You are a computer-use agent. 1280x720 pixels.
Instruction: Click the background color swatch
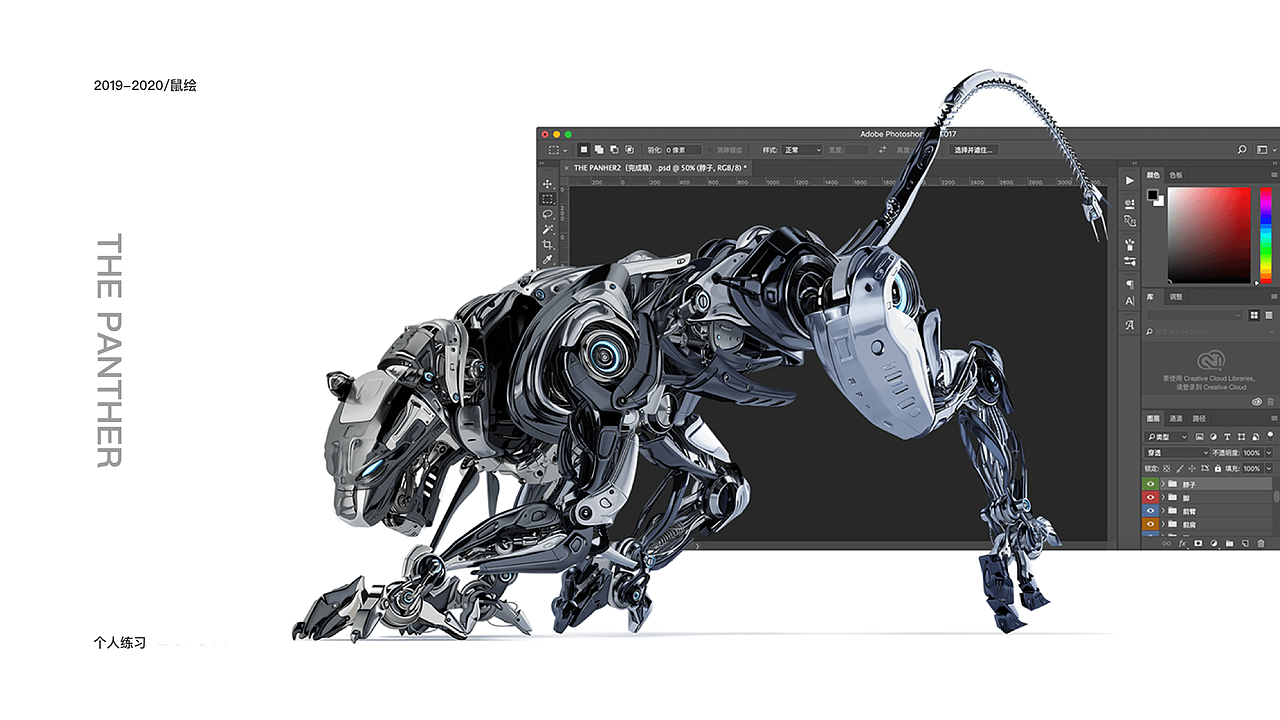[x=1160, y=202]
